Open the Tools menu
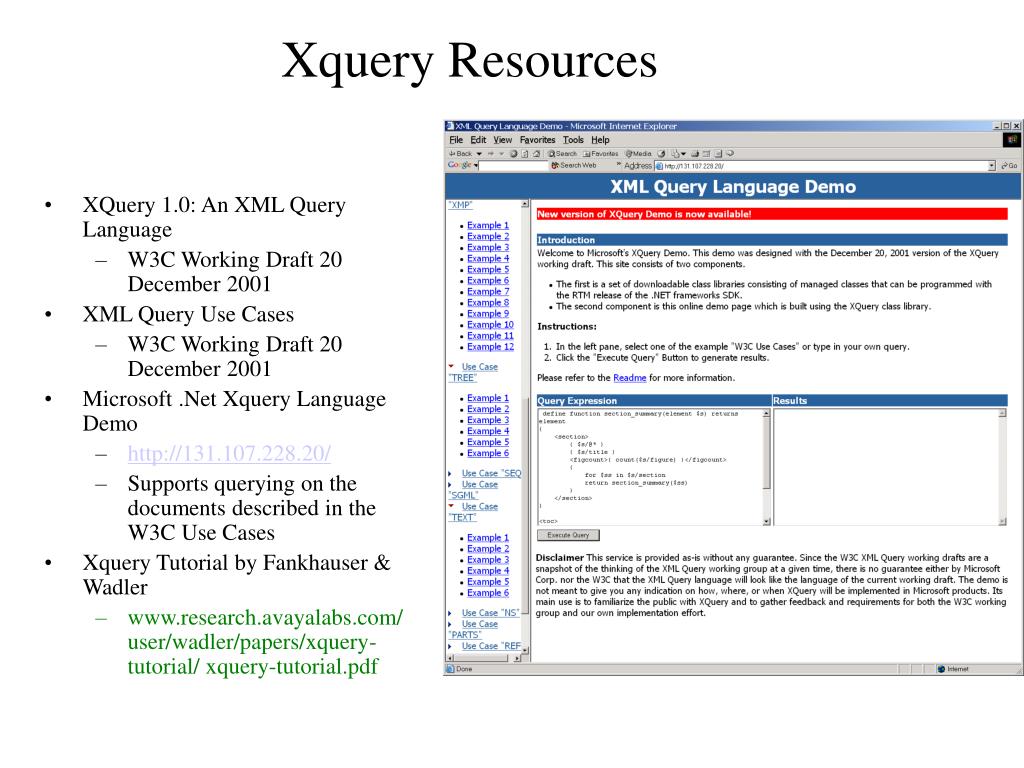Screen dimensions: 1024x768 tap(573, 140)
